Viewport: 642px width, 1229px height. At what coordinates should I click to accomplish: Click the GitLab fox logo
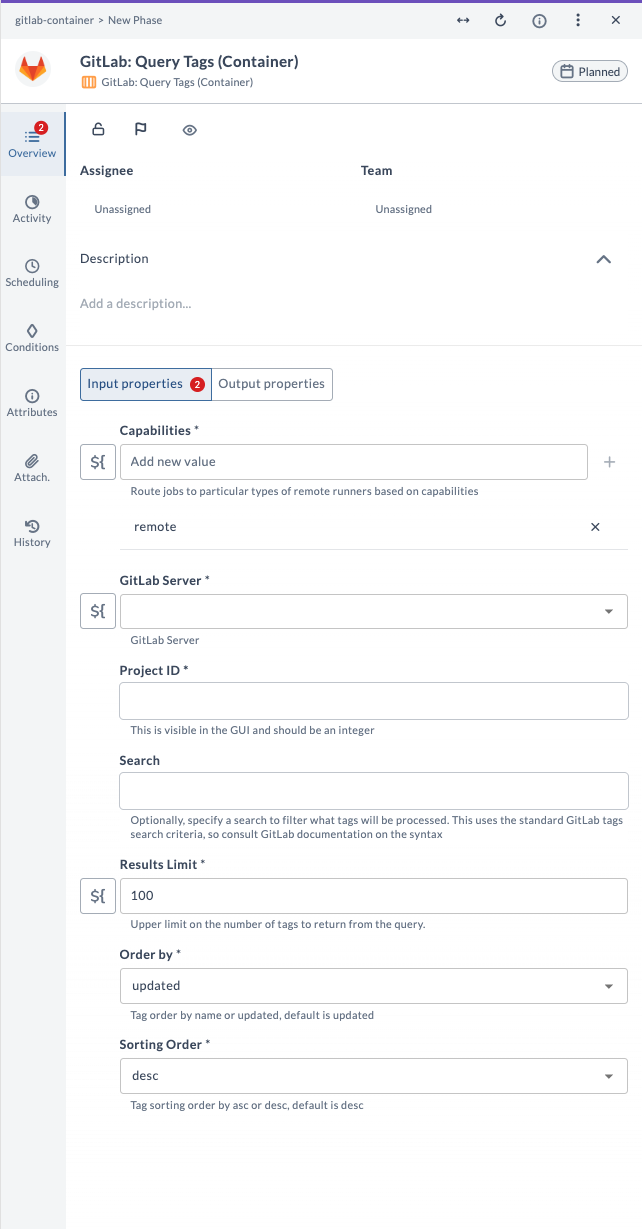tap(33, 70)
